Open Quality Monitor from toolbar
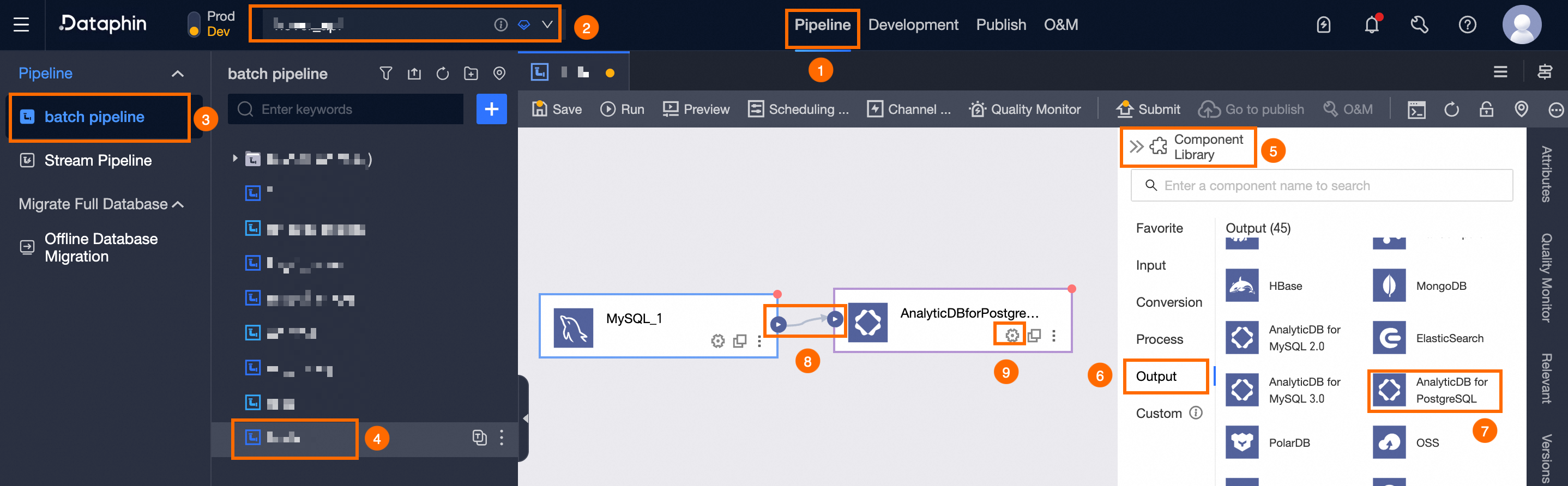This screenshot has height=486, width=1568. 1024,109
